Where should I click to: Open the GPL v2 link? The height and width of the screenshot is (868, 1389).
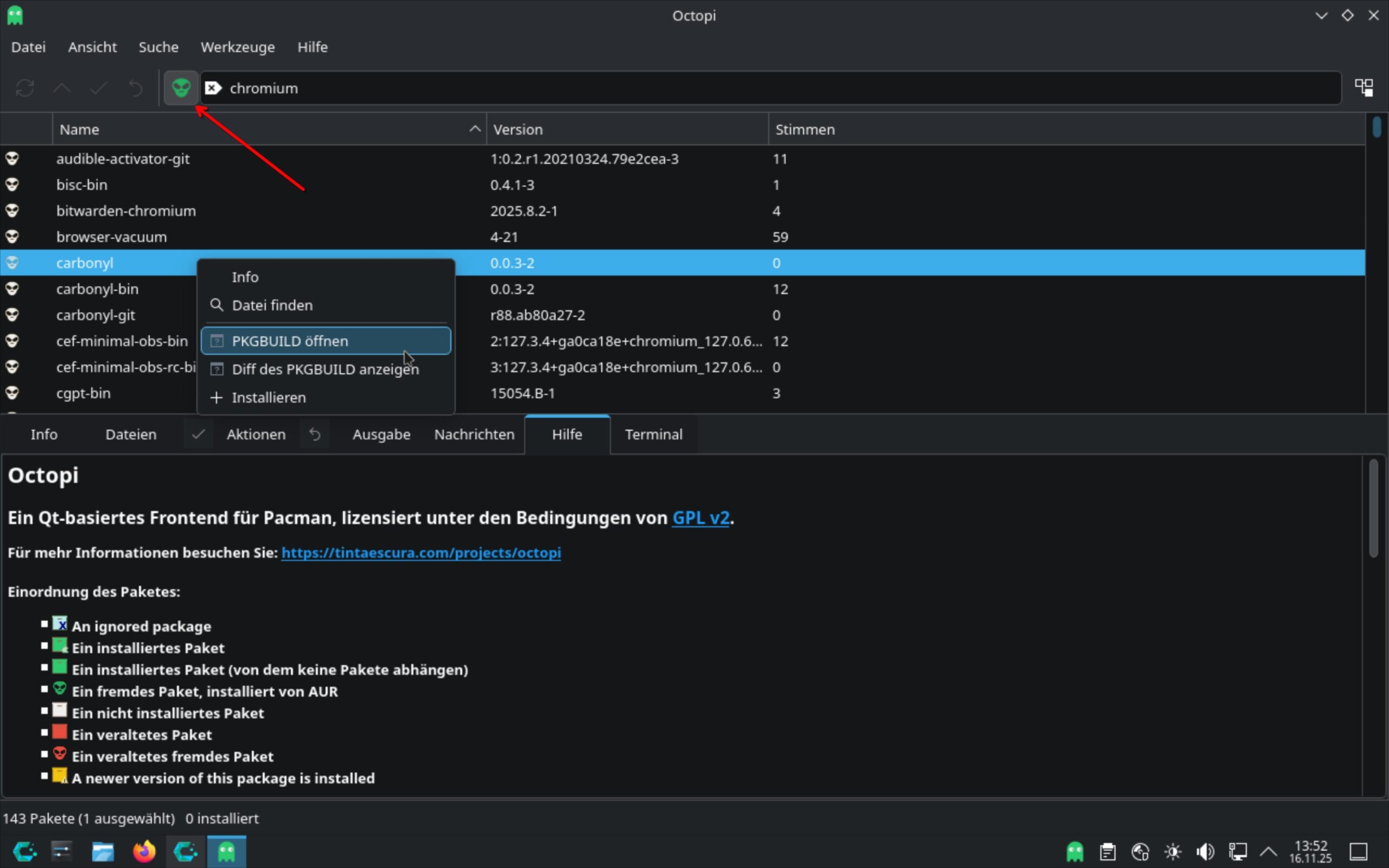(700, 518)
